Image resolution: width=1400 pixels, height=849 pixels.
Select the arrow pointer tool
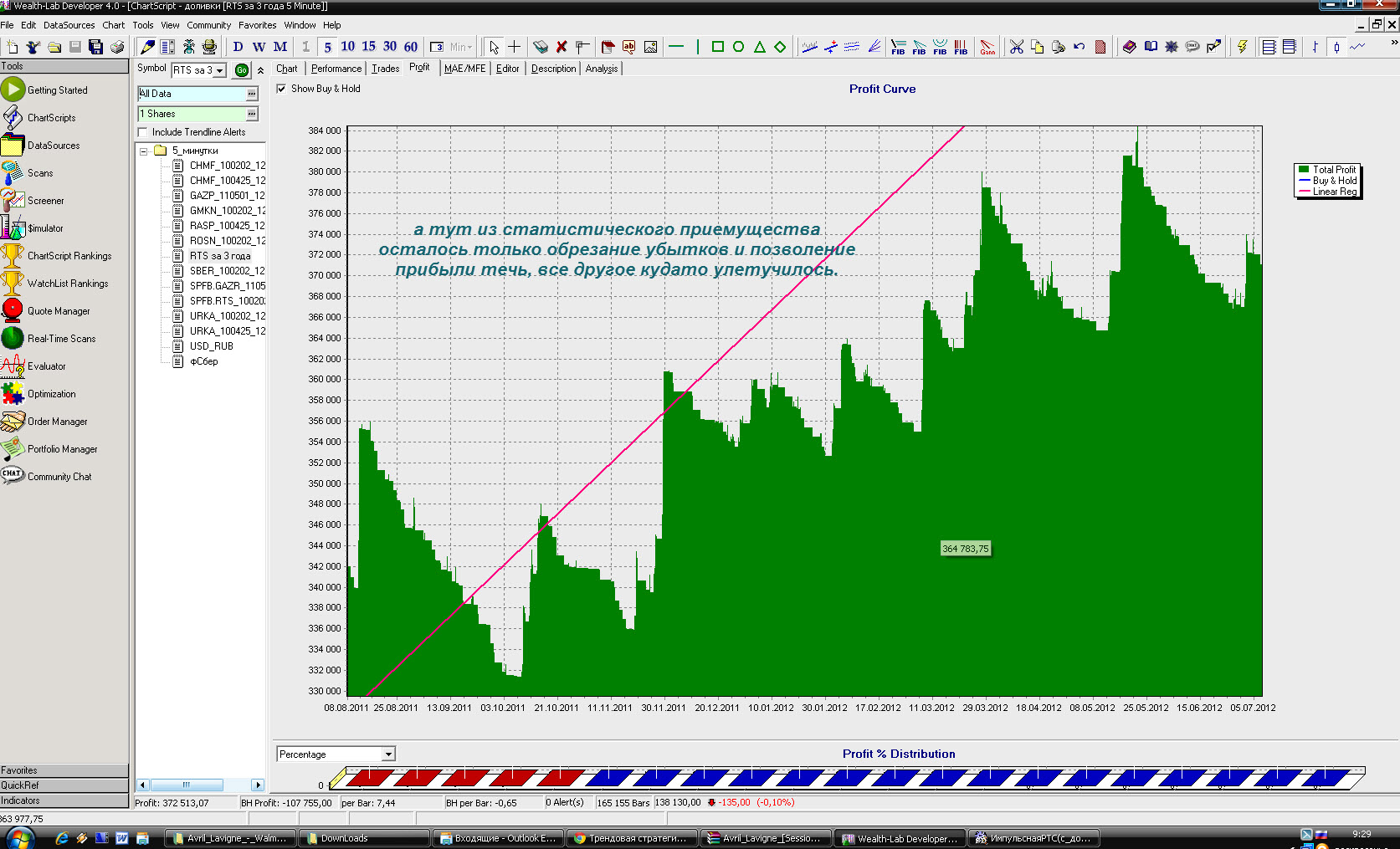tap(494, 47)
